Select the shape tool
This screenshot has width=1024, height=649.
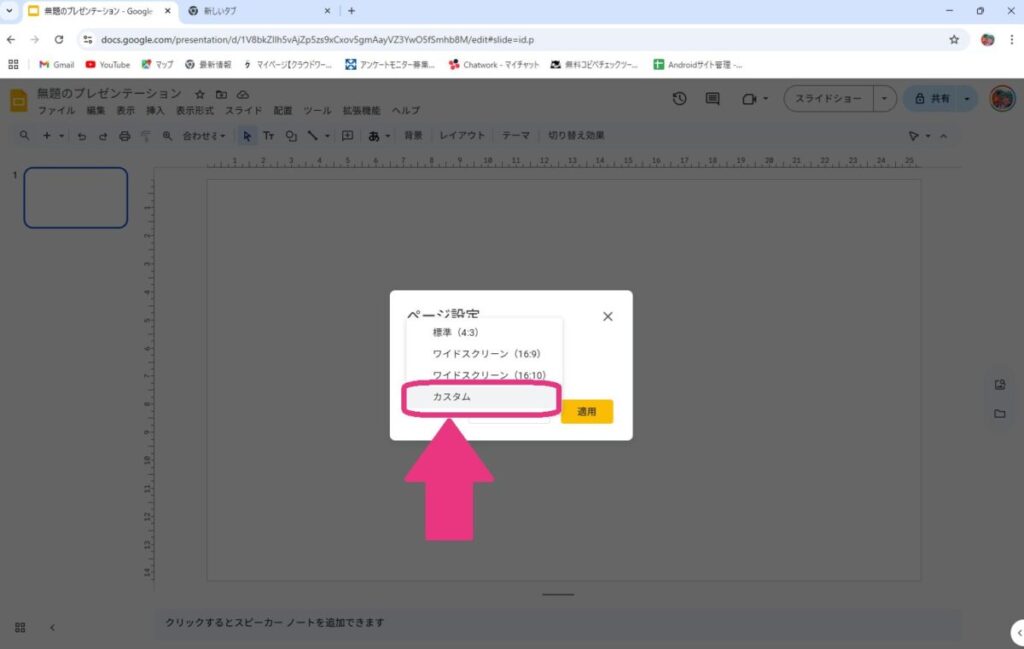point(291,136)
